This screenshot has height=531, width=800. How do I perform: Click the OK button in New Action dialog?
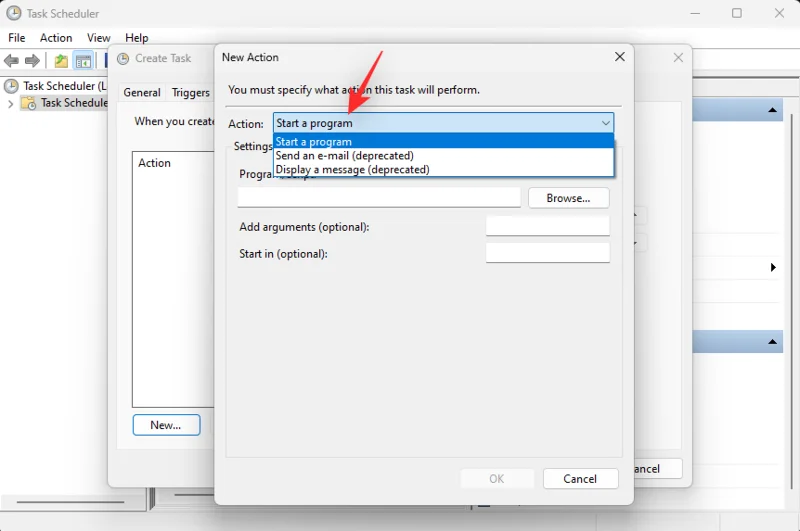click(497, 478)
